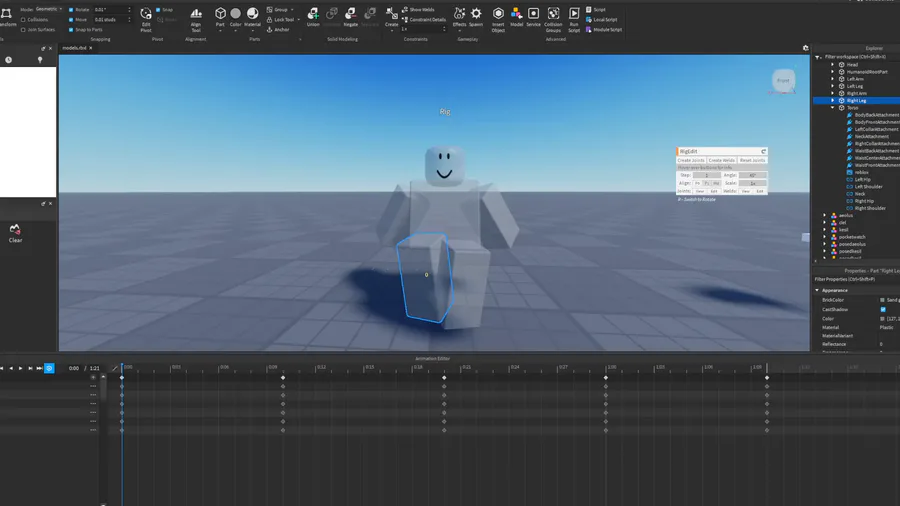Toggle the CastShadow property checkbox
The height and width of the screenshot is (506, 900).
tap(883, 309)
